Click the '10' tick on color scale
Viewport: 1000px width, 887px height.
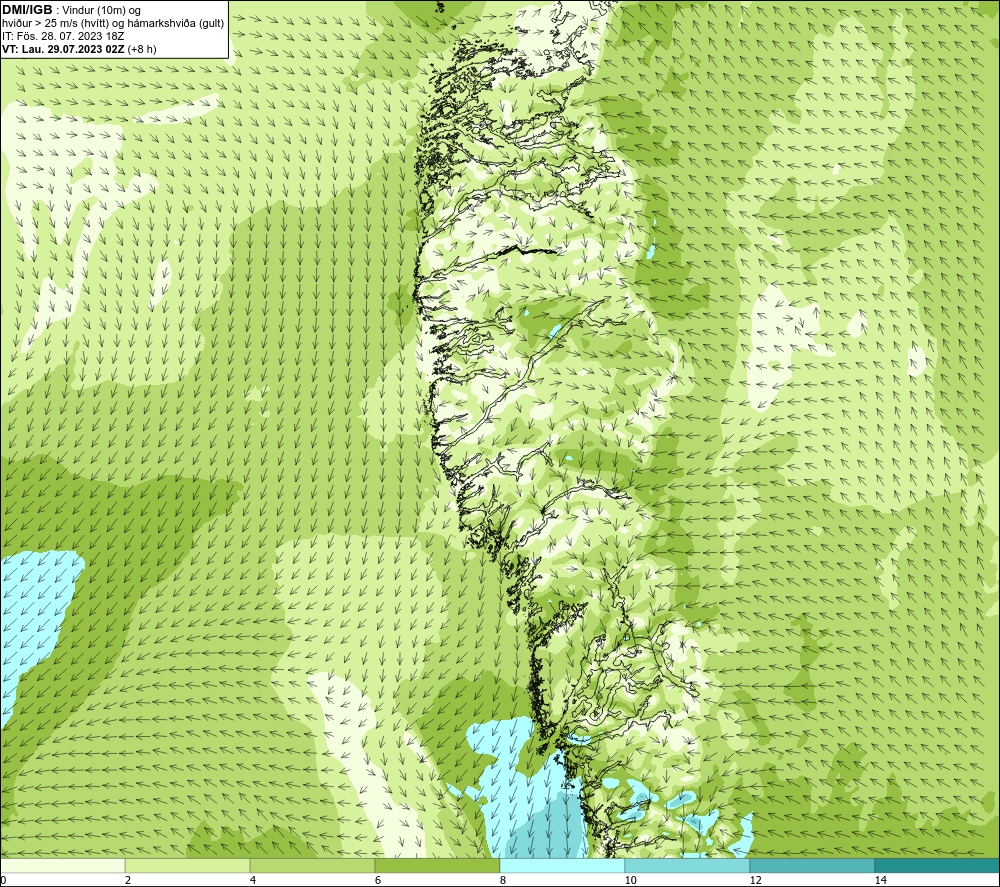point(631,880)
